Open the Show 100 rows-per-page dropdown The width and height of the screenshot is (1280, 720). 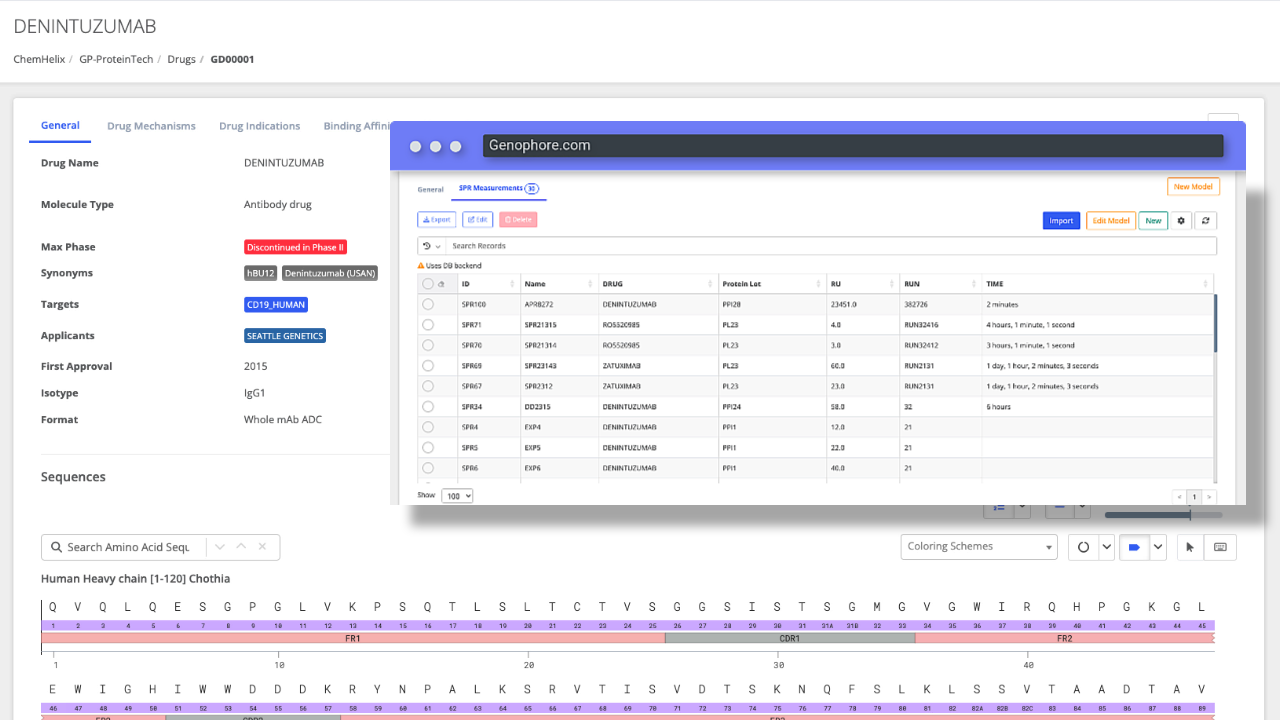459,496
